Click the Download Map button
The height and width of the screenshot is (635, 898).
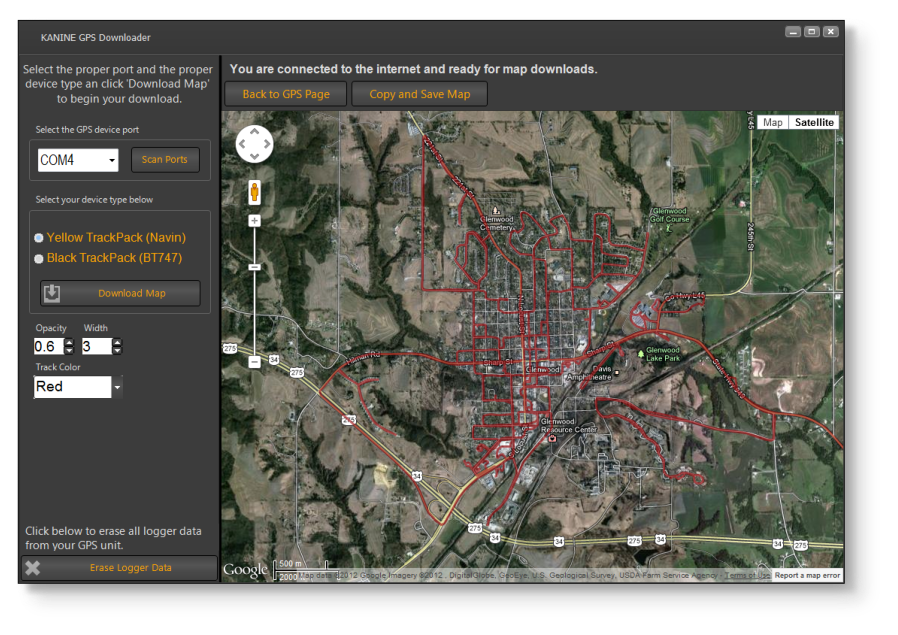[120, 293]
